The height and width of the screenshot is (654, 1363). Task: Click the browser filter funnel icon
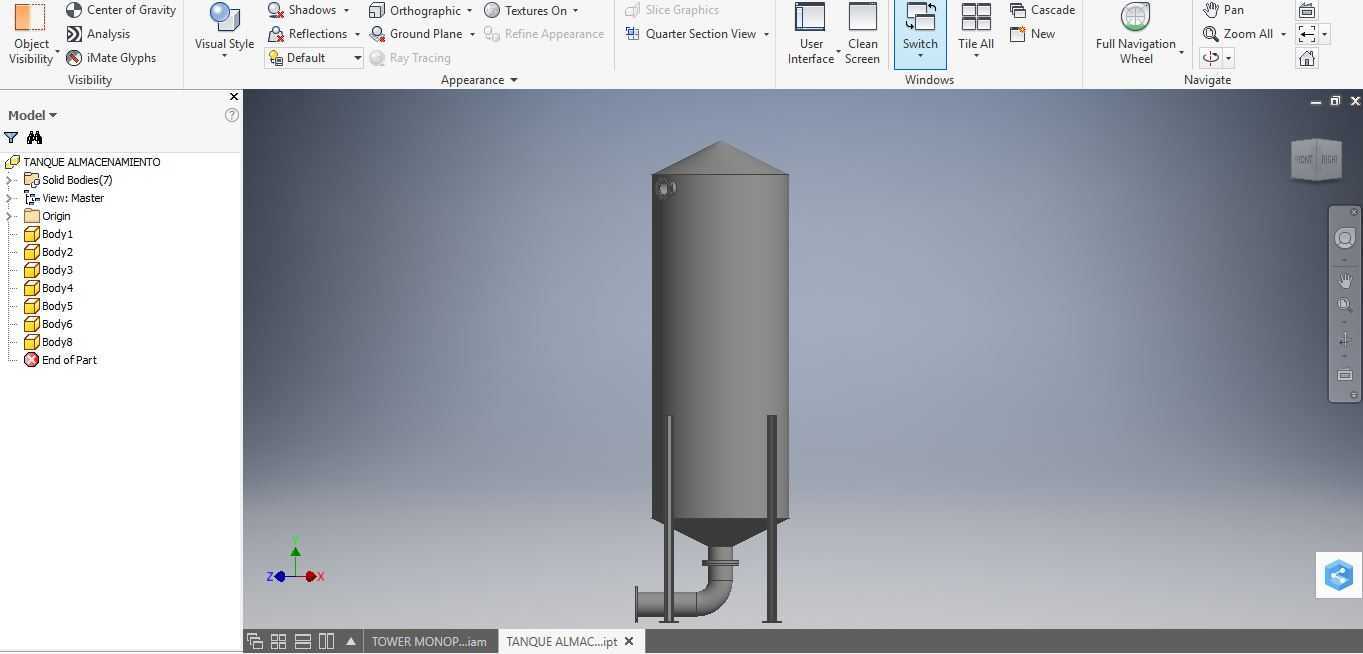(x=11, y=138)
